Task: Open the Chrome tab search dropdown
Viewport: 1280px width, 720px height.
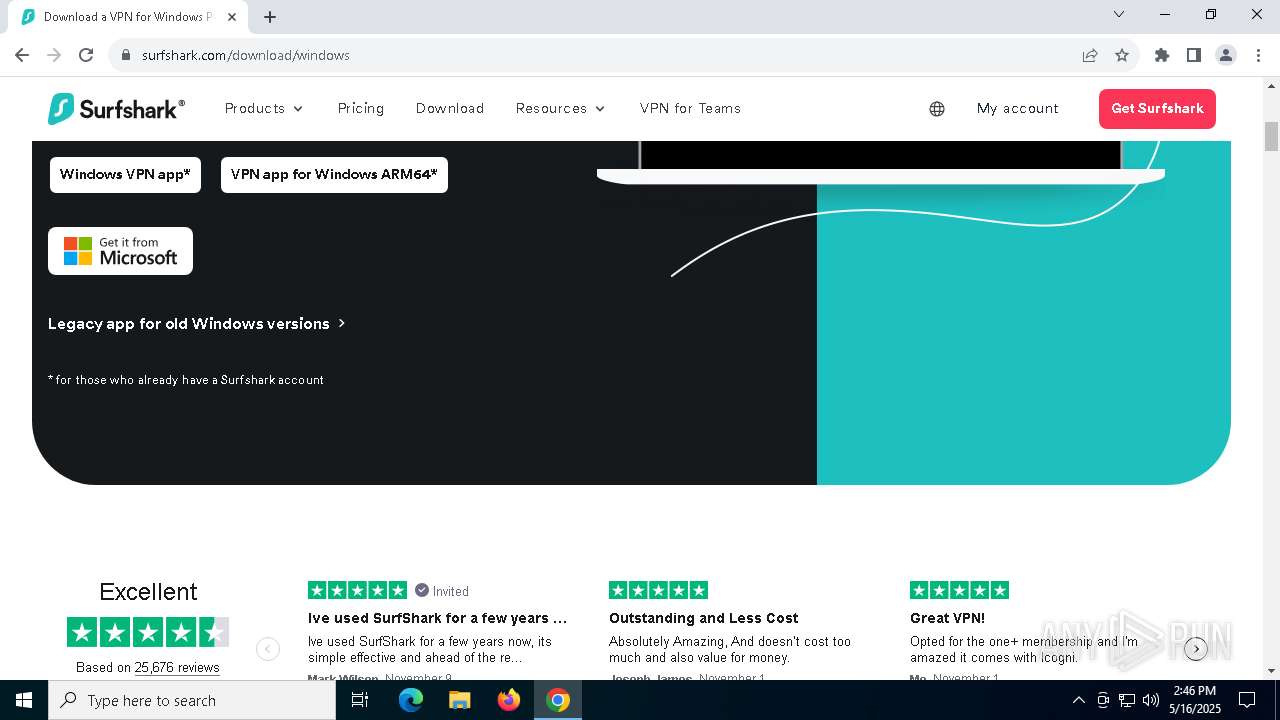Action: [1119, 14]
